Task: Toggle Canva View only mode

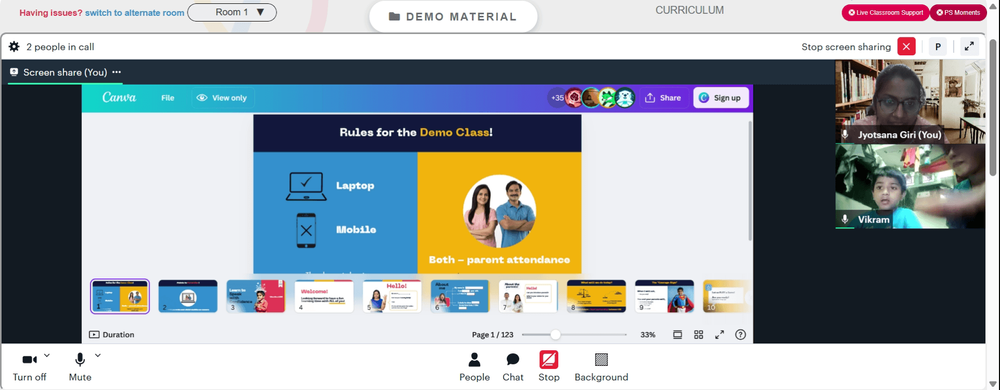Action: click(222, 98)
